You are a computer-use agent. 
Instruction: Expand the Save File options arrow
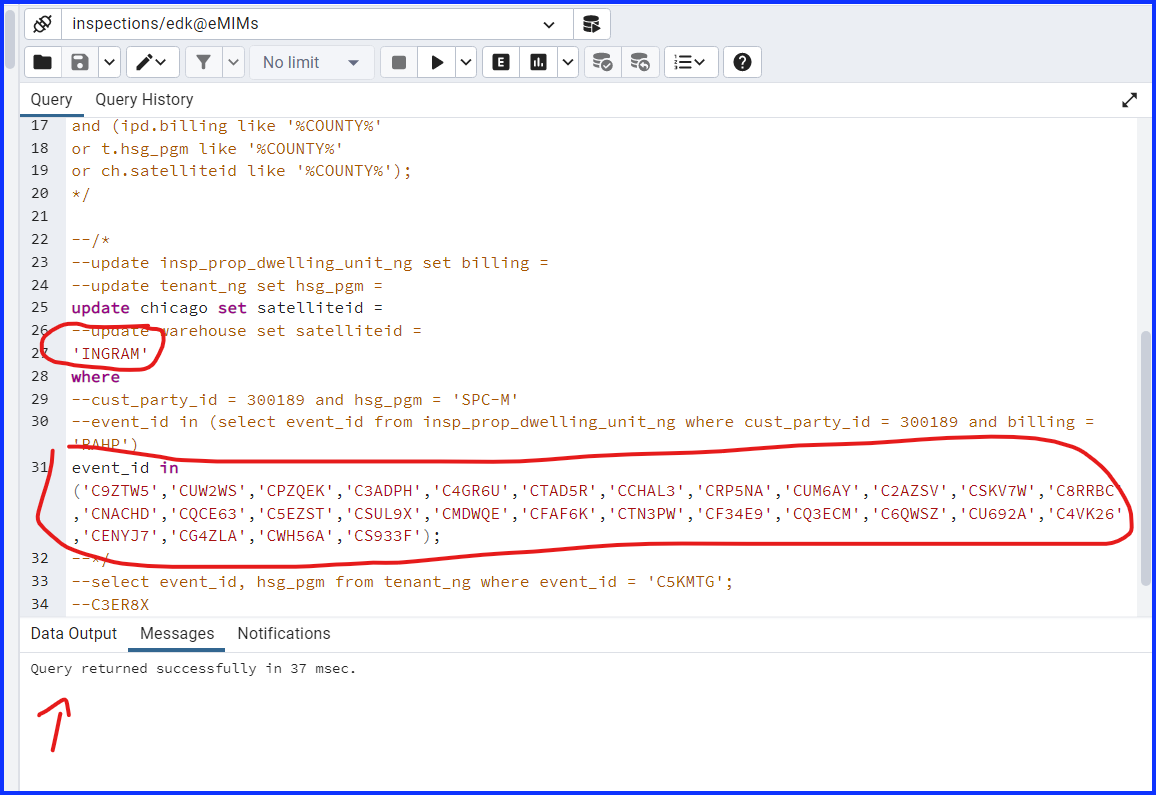point(109,62)
